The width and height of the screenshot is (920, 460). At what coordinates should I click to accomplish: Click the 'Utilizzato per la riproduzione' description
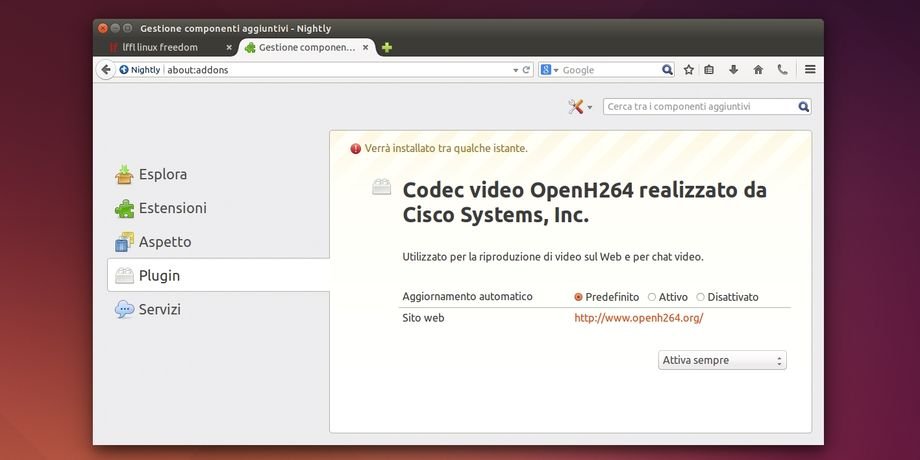pyautogui.click(x=553, y=257)
